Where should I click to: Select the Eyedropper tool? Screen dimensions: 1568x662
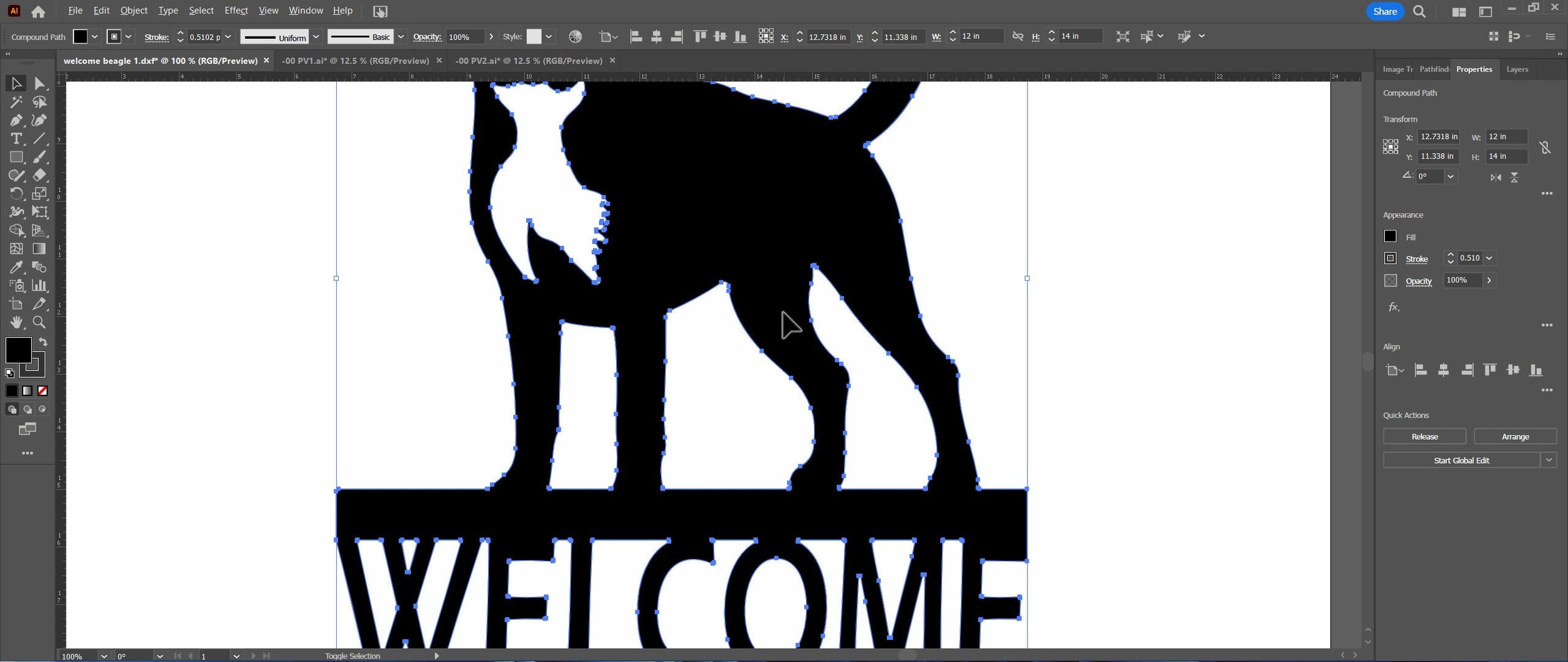(16, 267)
